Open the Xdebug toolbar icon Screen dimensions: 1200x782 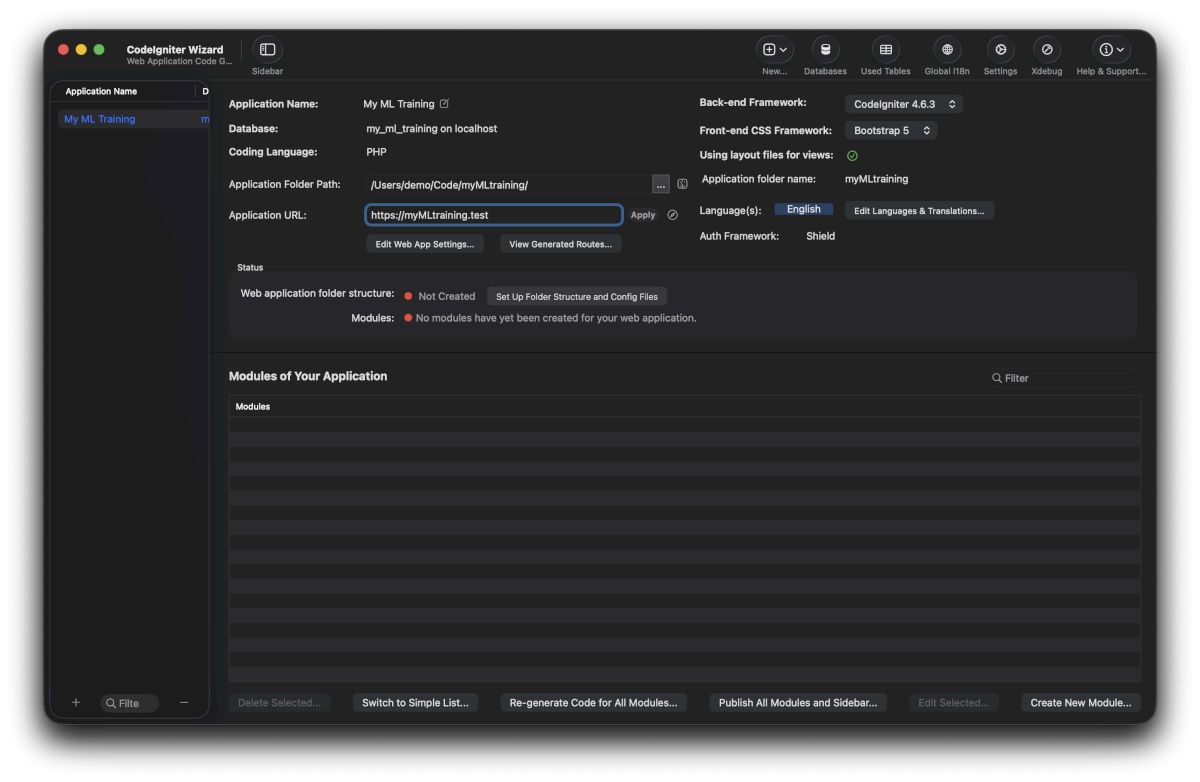pyautogui.click(x=1047, y=50)
